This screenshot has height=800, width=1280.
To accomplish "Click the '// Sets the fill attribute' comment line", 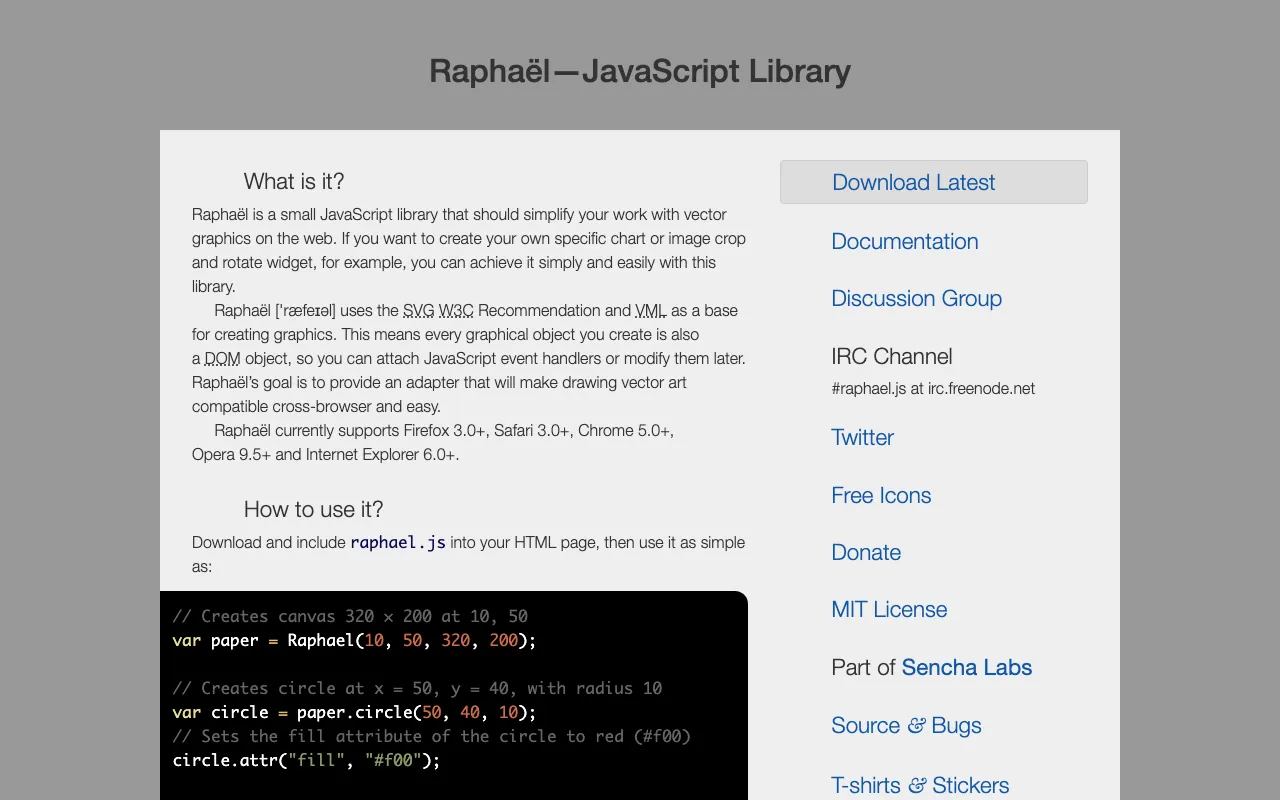I will (432, 736).
